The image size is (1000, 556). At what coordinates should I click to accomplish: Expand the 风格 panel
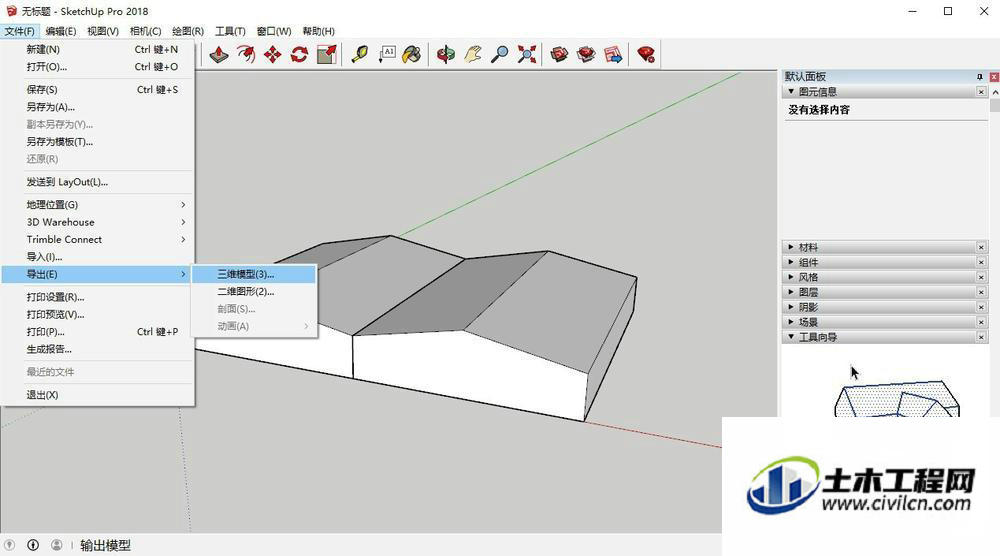coord(791,277)
